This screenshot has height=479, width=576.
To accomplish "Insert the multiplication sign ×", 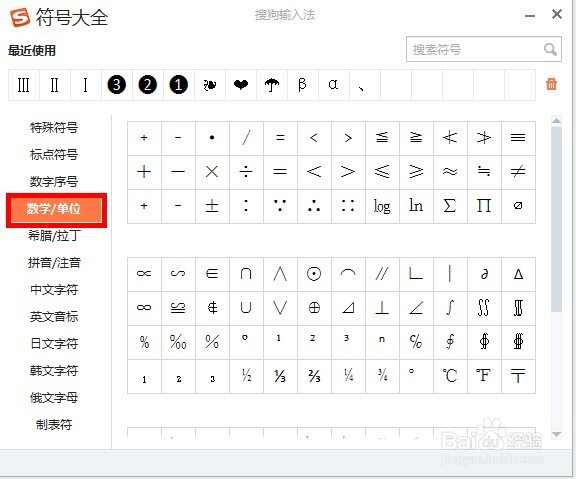I will pos(212,172).
